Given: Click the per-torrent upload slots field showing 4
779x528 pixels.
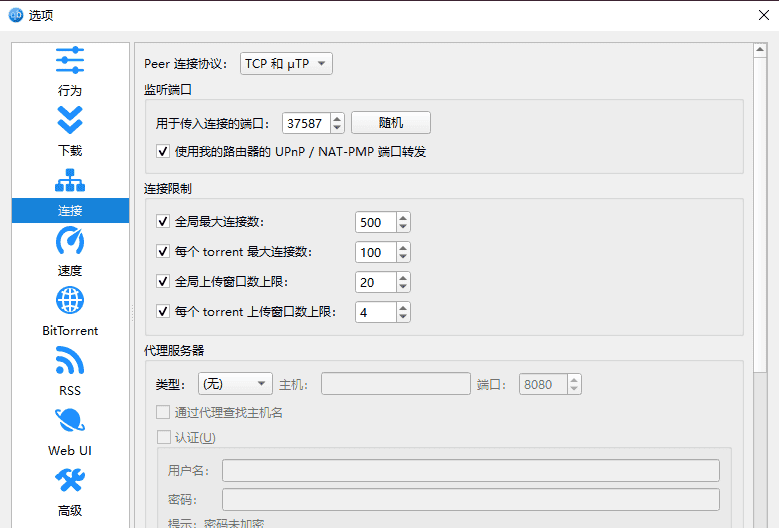Looking at the screenshot, I should (376, 312).
